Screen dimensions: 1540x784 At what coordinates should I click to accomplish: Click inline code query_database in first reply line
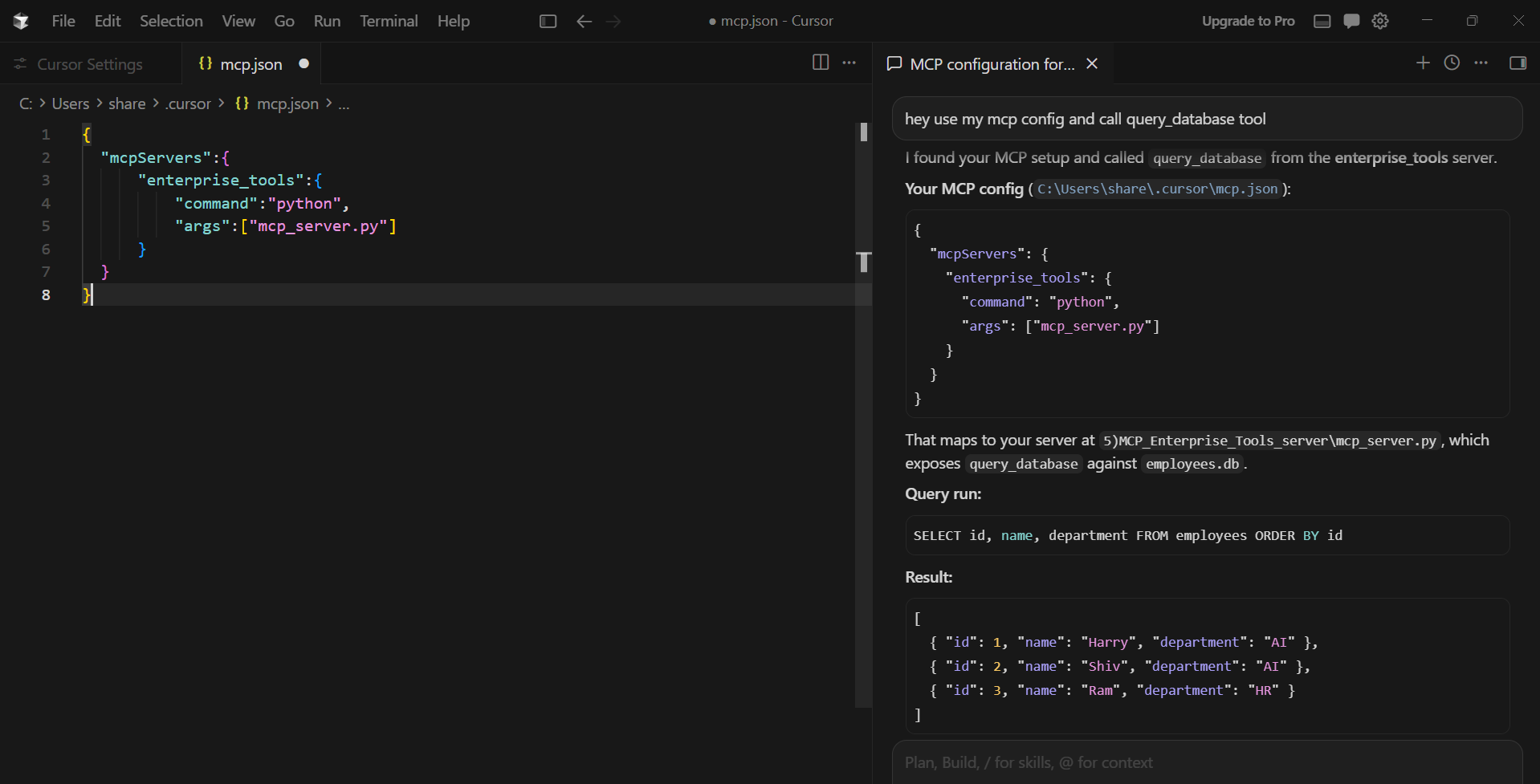tap(1207, 158)
